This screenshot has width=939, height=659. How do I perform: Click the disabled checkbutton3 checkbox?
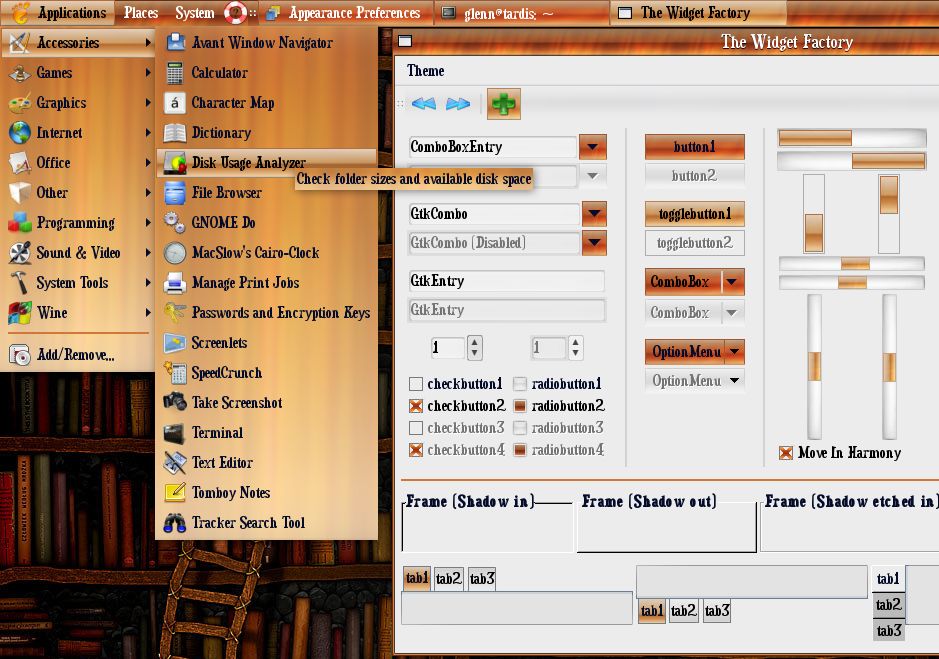click(x=416, y=428)
